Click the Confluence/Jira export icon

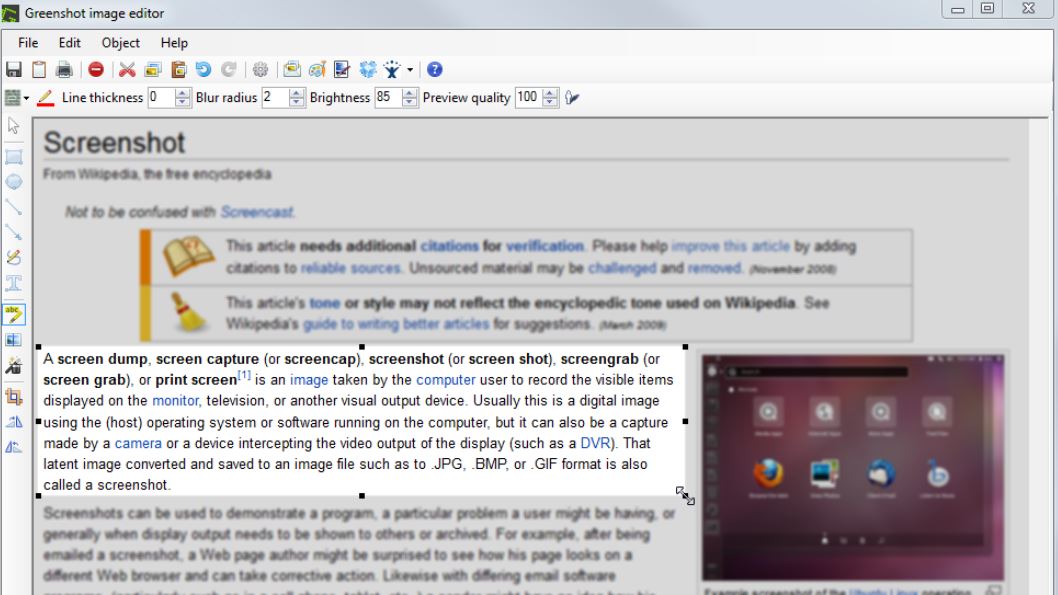click(392, 69)
